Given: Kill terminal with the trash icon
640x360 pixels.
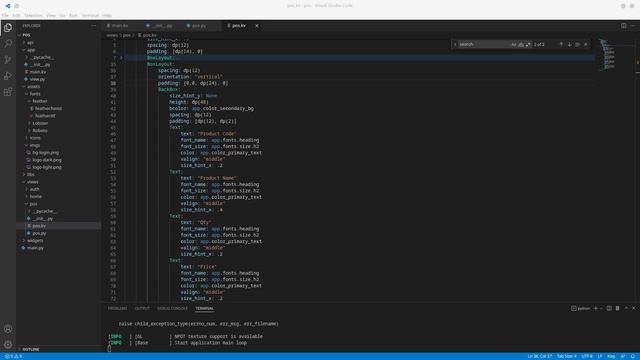Looking at the screenshot, I should point(617,308).
